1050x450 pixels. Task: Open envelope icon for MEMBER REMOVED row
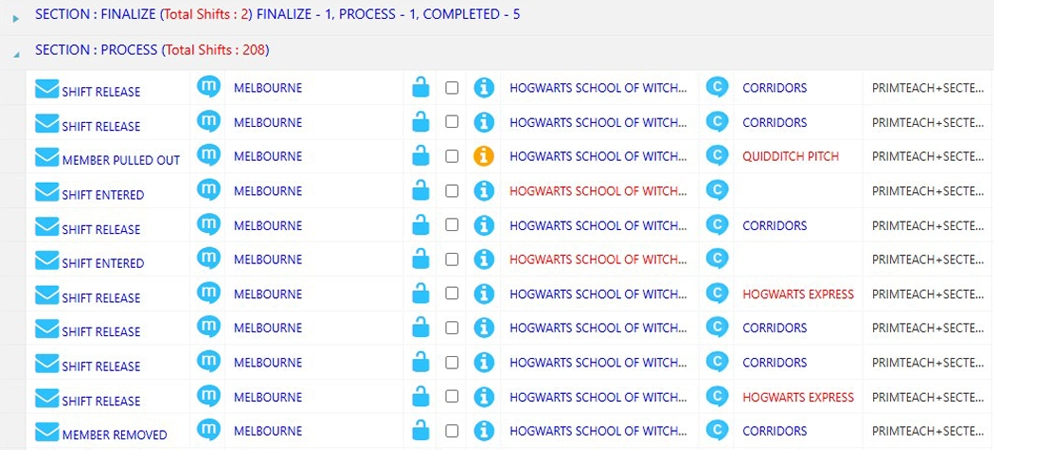[x=47, y=432]
